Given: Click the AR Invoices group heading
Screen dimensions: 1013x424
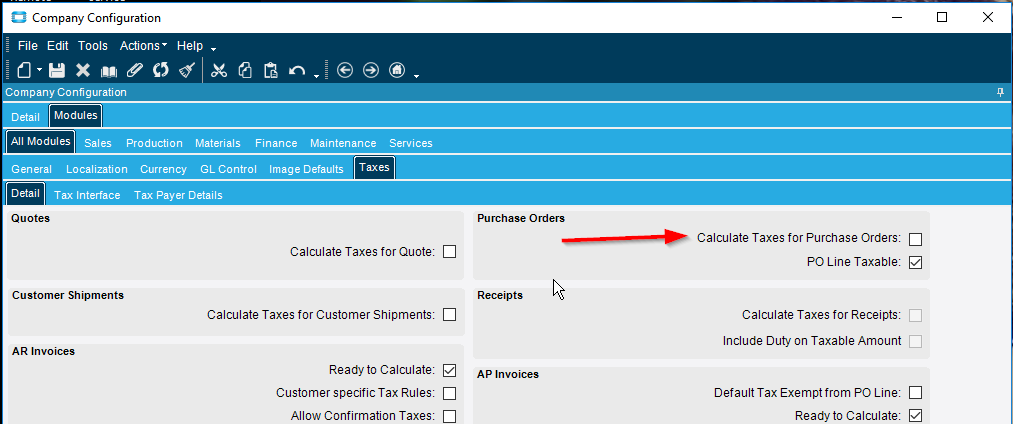Looking at the screenshot, I should [43, 352].
